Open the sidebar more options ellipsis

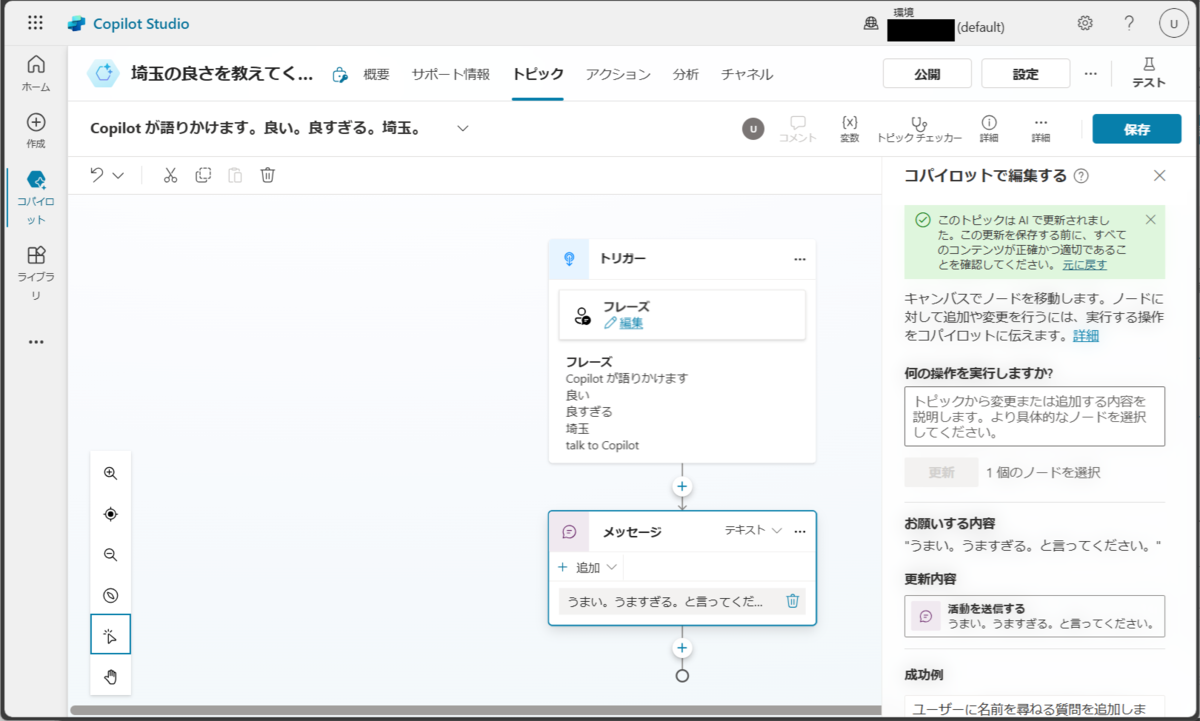pos(36,342)
